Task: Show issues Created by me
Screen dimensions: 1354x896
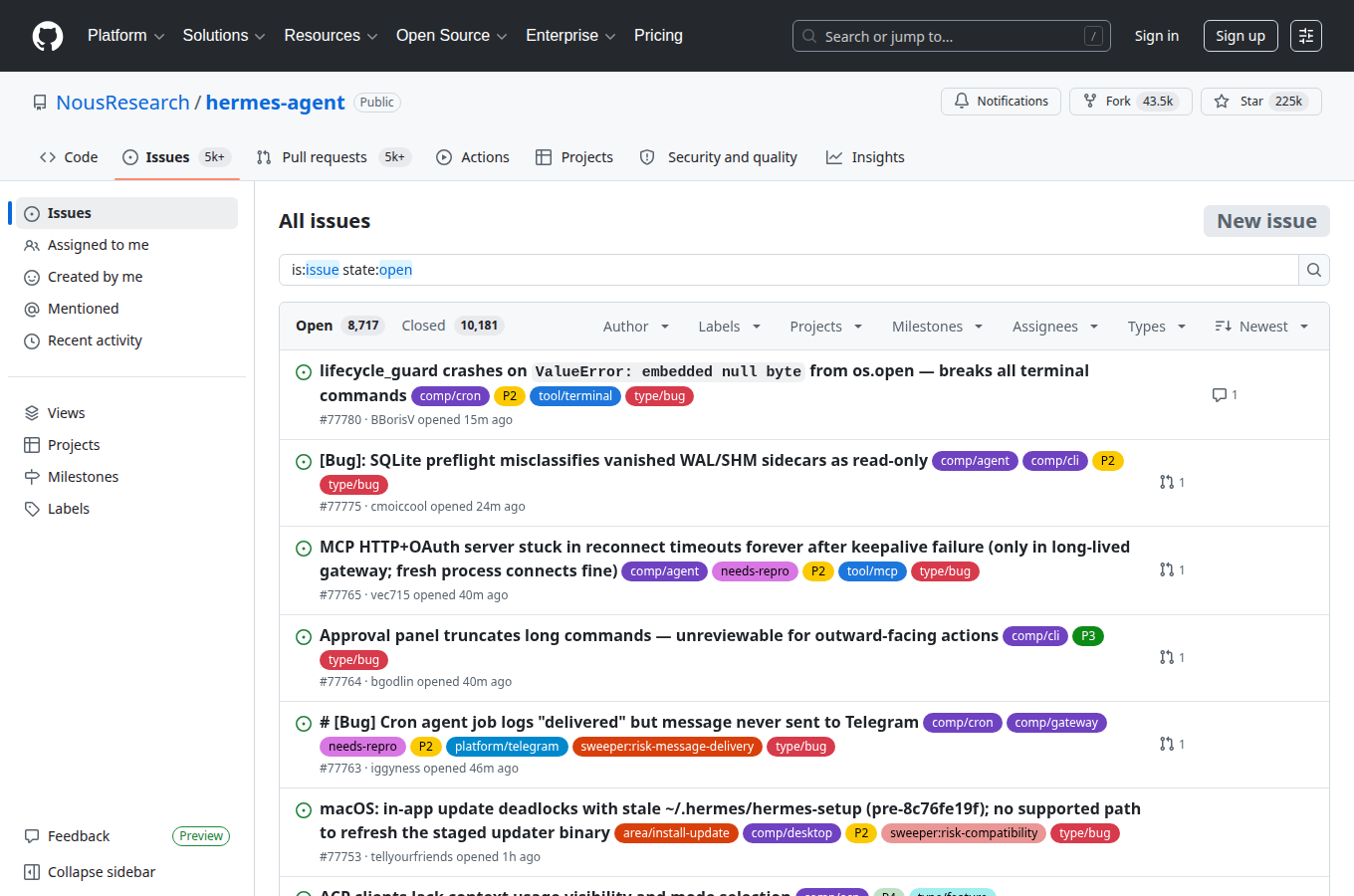Action: point(126,277)
